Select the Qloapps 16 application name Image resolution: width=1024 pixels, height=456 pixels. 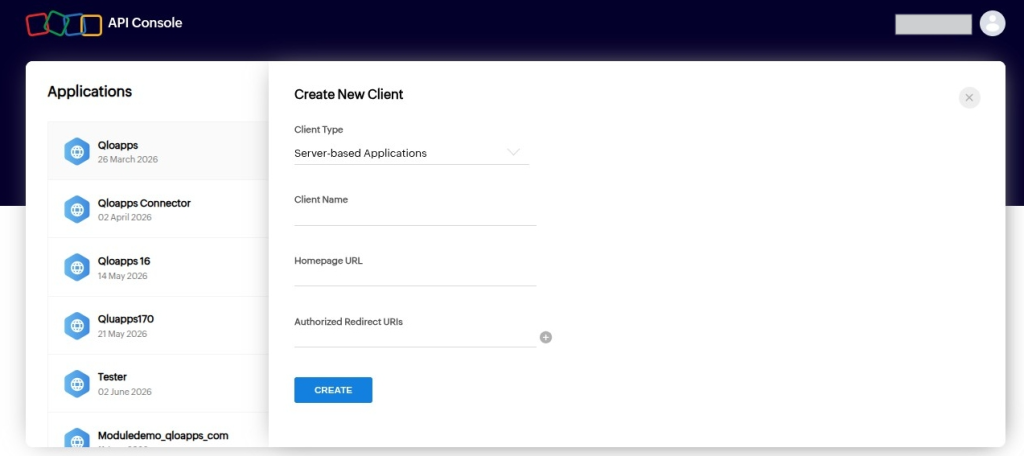pyautogui.click(x=124, y=261)
